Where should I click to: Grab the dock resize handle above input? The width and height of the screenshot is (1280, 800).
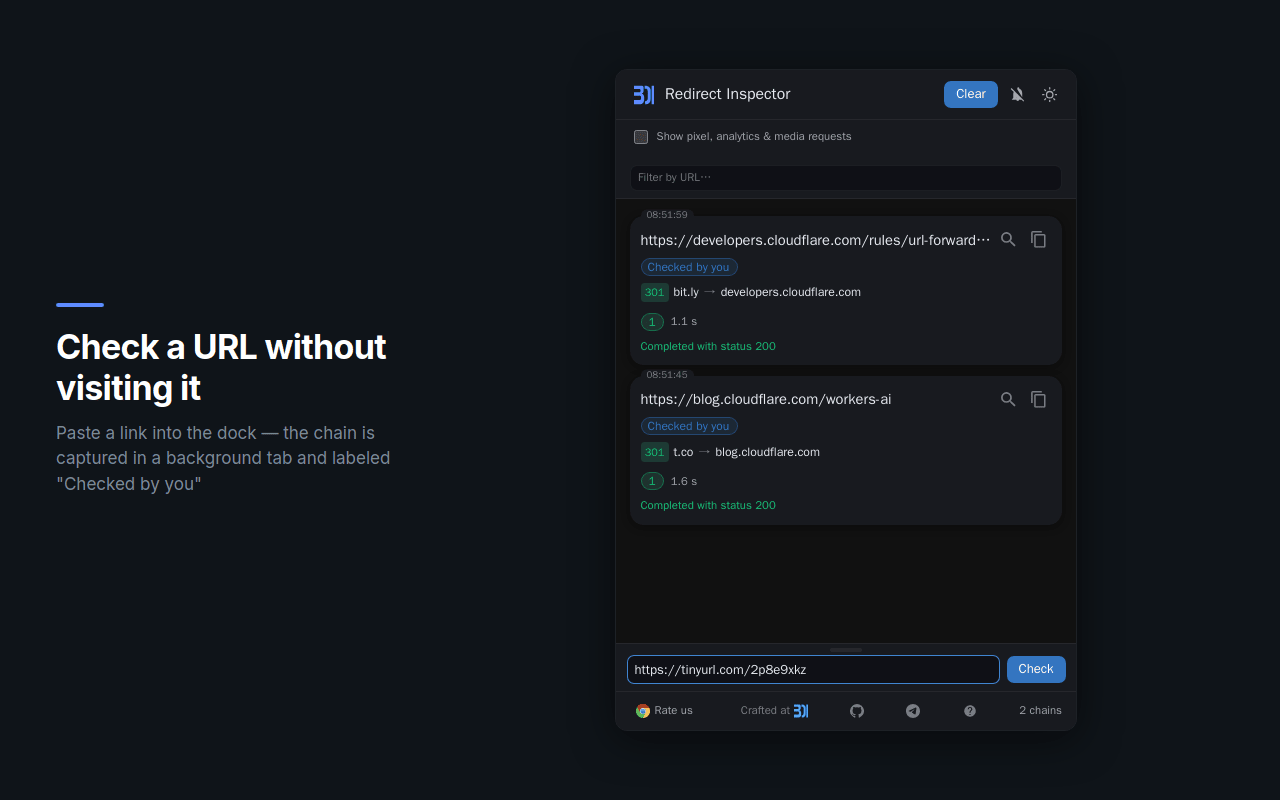(x=846, y=650)
